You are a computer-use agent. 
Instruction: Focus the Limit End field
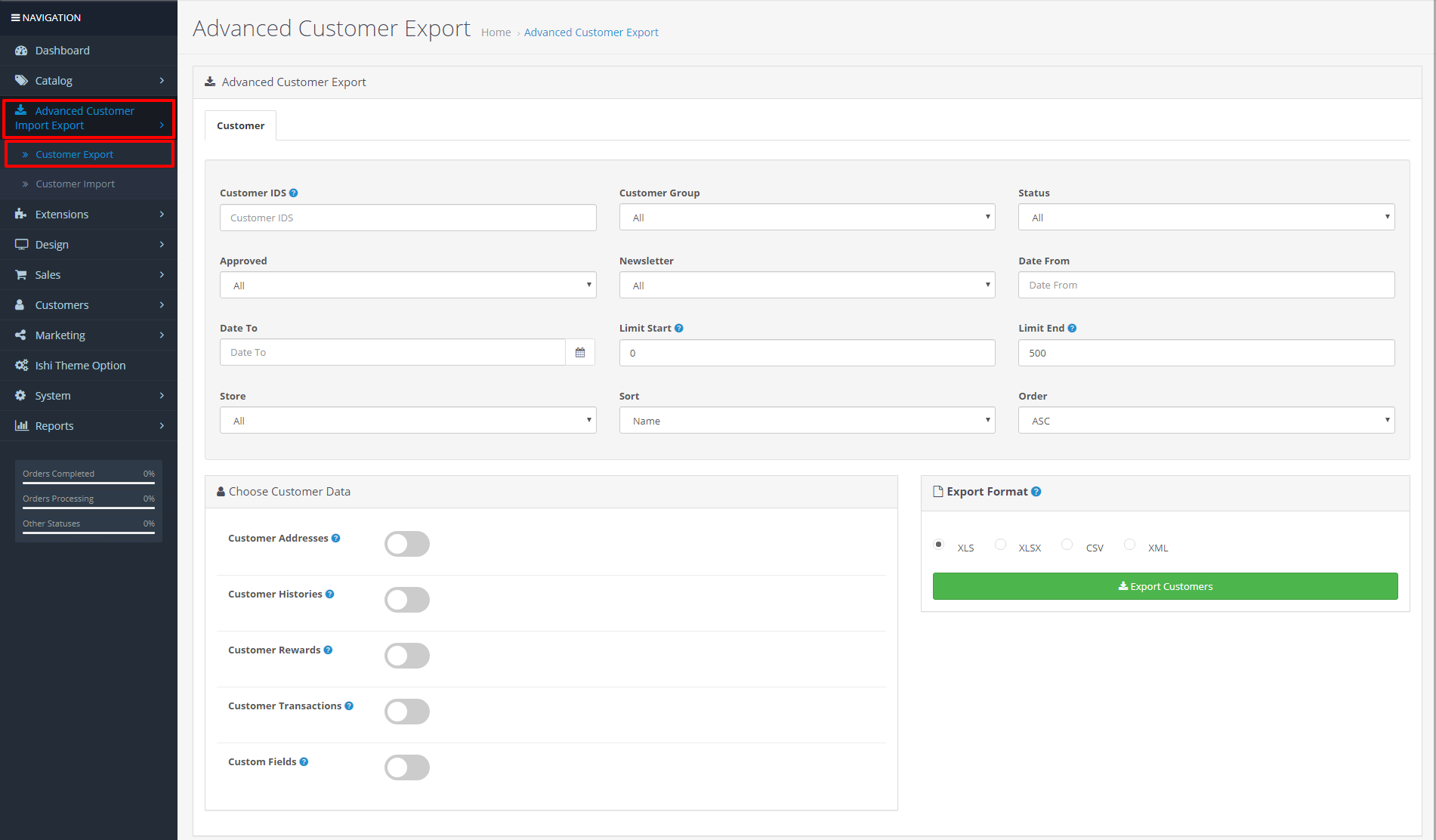point(1206,353)
